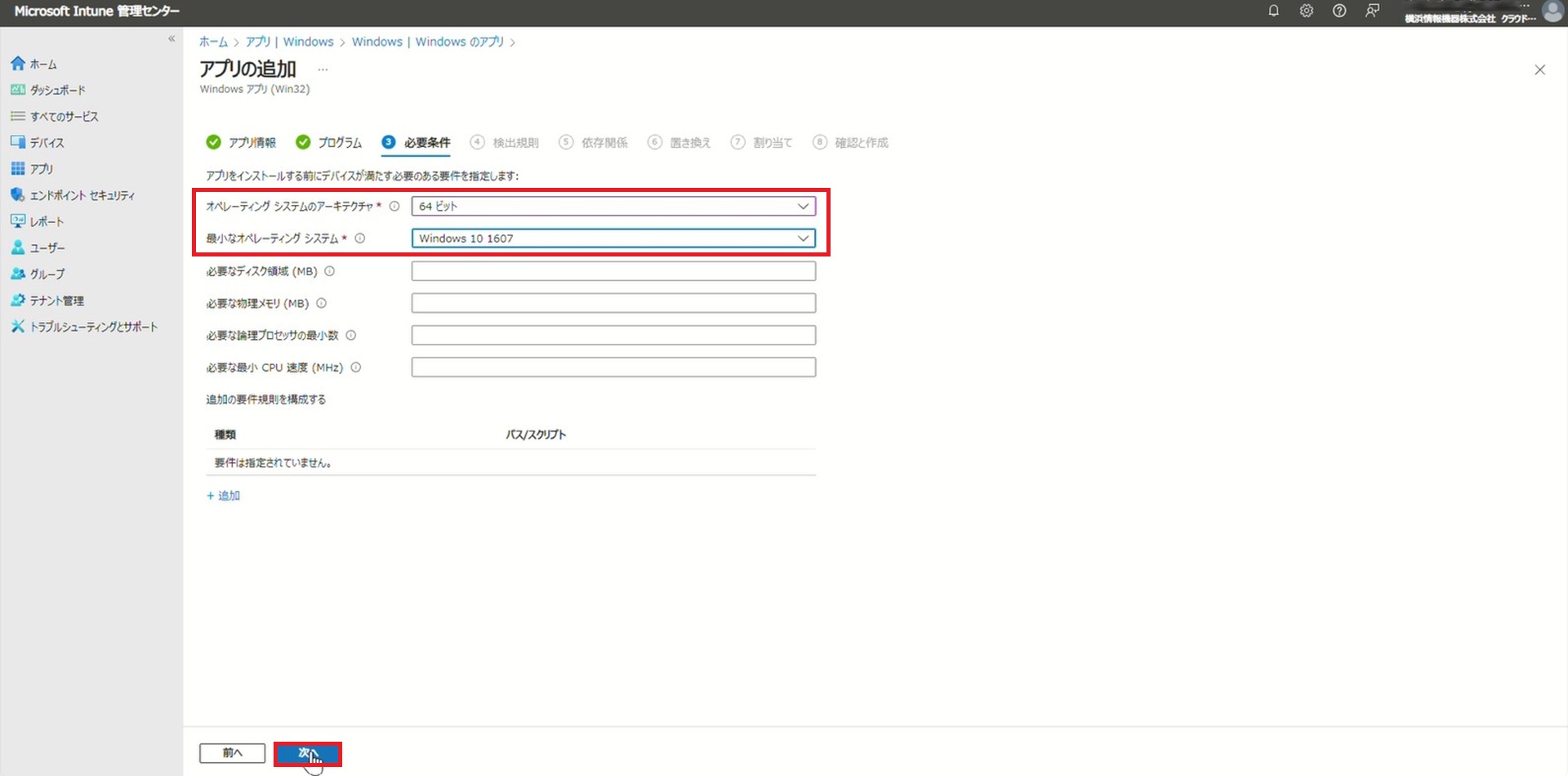Select the 置き換え step tab
The height and width of the screenshot is (776, 1568).
(679, 142)
